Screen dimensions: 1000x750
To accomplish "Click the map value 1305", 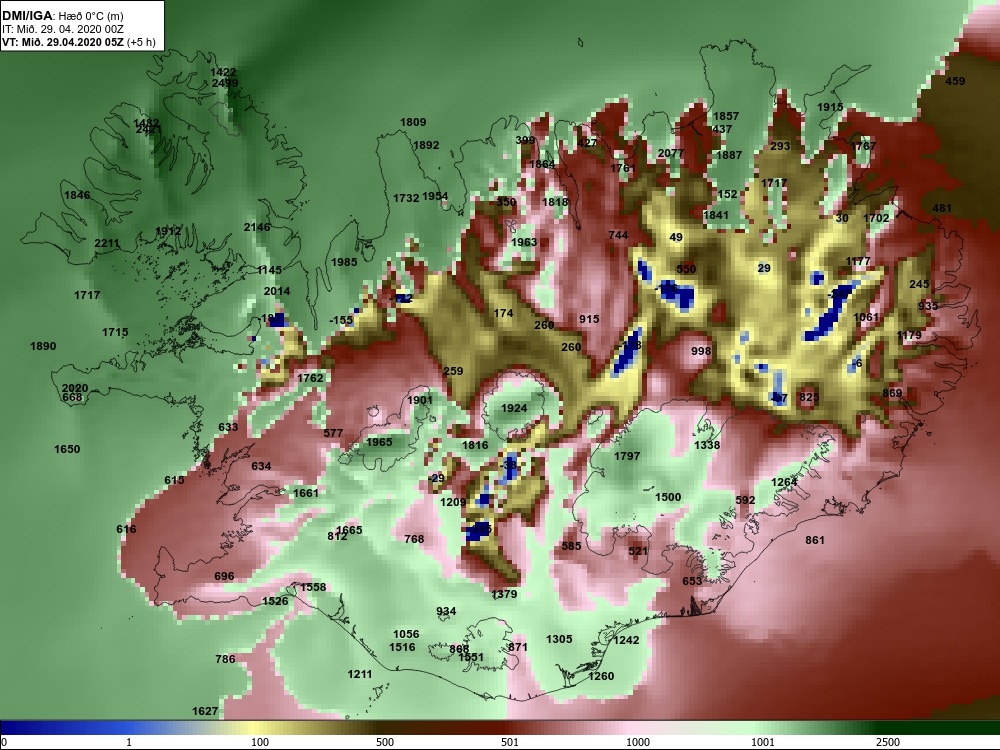I will tap(559, 639).
